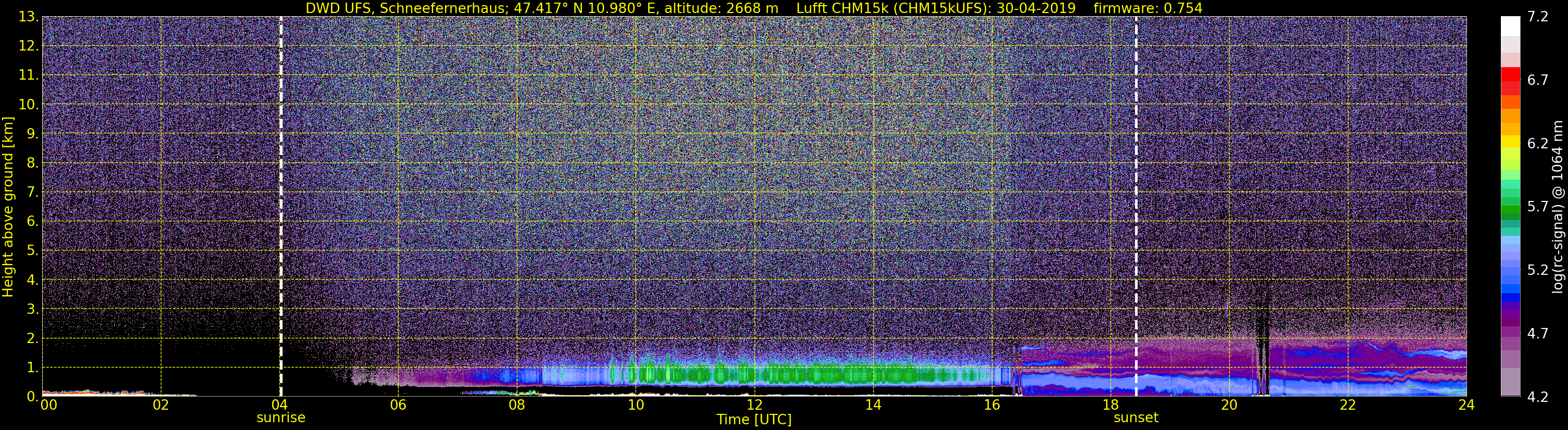Click the "5.2" colorbar tick value

click(1538, 270)
